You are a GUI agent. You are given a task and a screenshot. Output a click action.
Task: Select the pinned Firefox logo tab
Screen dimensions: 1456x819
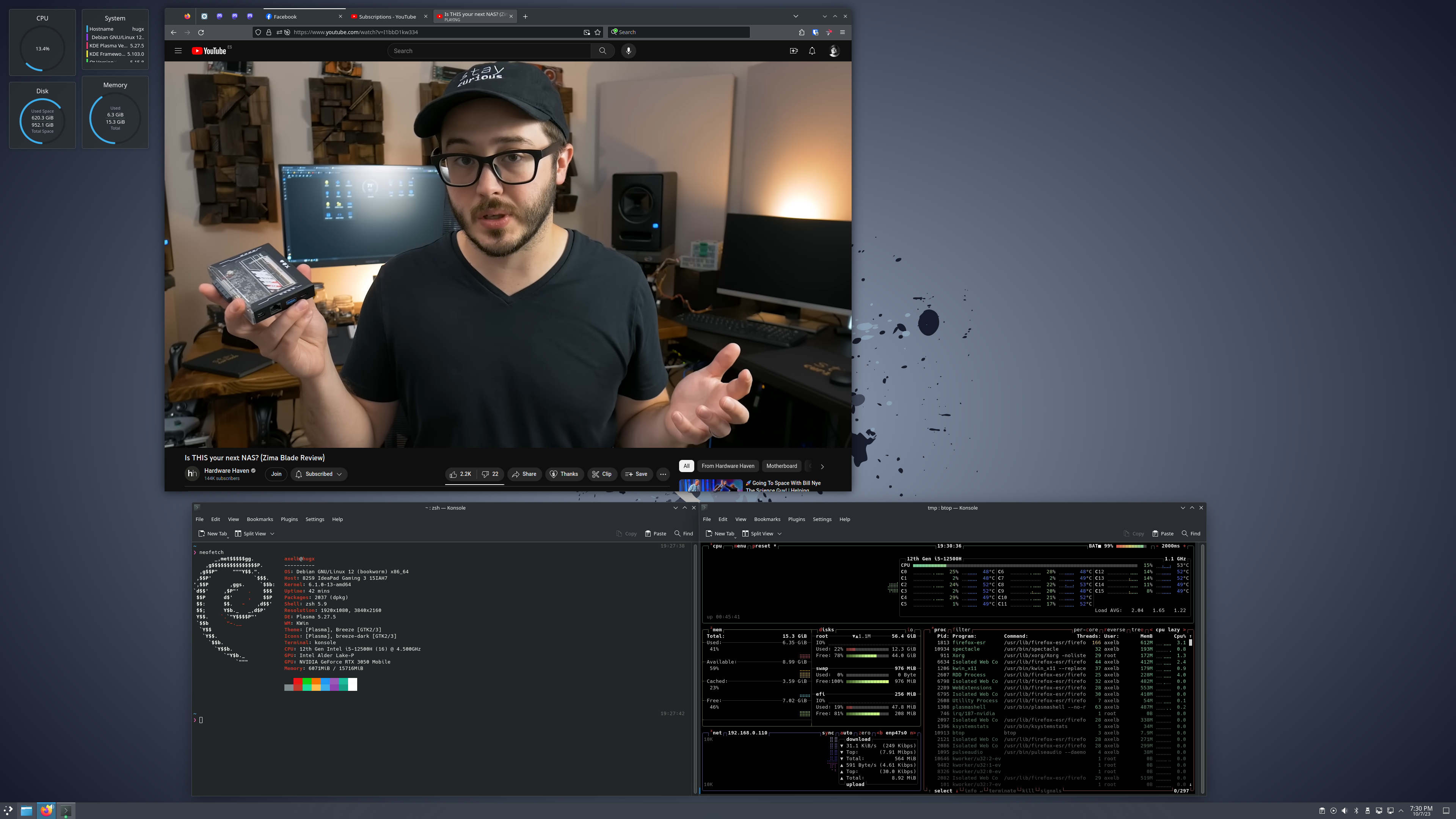click(x=187, y=16)
